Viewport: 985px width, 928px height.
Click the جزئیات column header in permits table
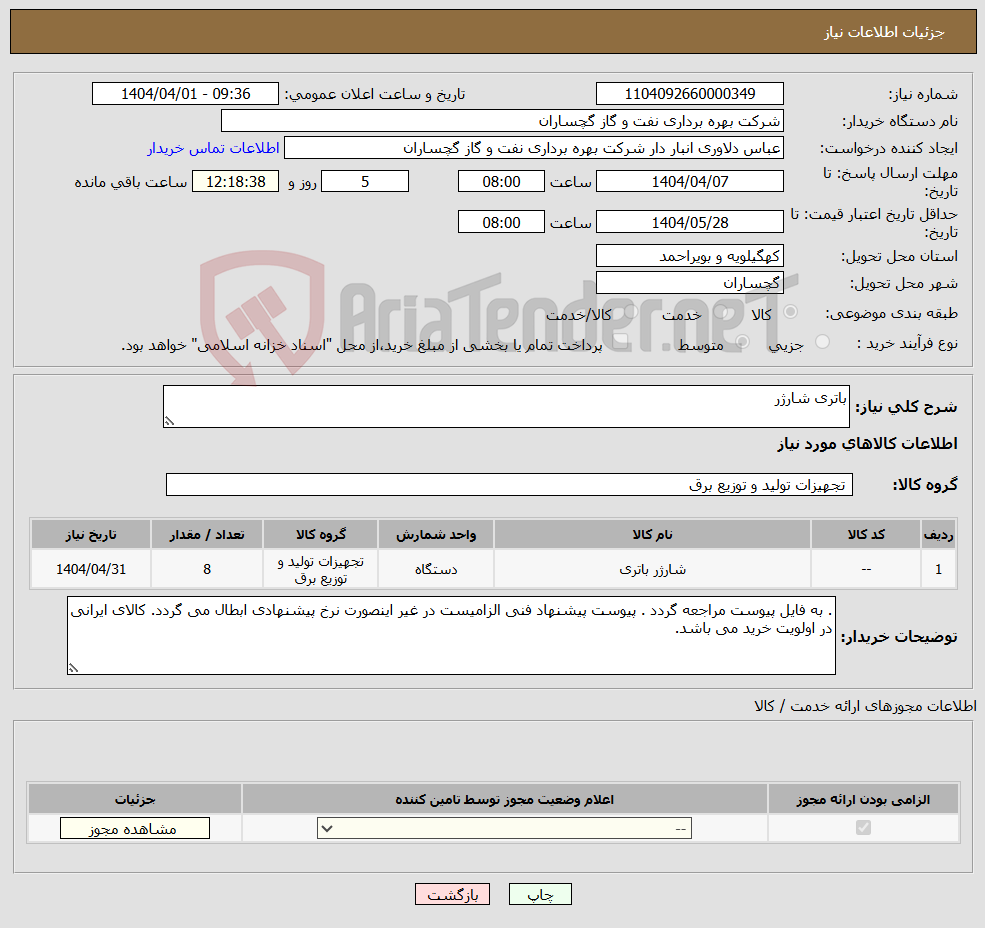tap(135, 799)
